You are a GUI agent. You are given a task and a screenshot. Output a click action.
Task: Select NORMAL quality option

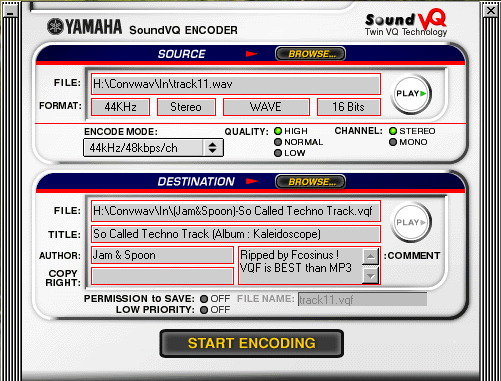click(x=298, y=142)
